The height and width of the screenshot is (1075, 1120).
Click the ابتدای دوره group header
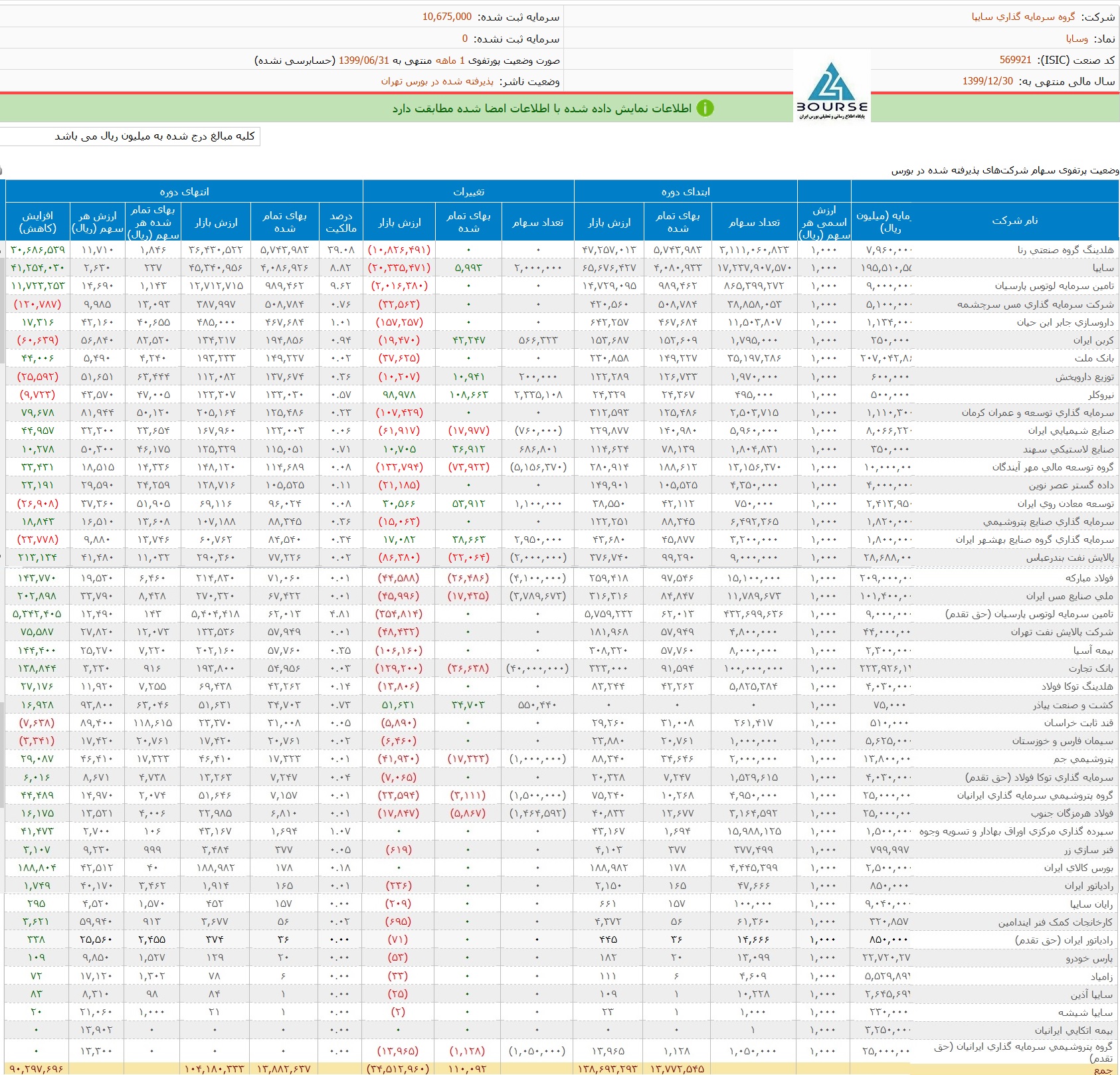click(x=686, y=191)
